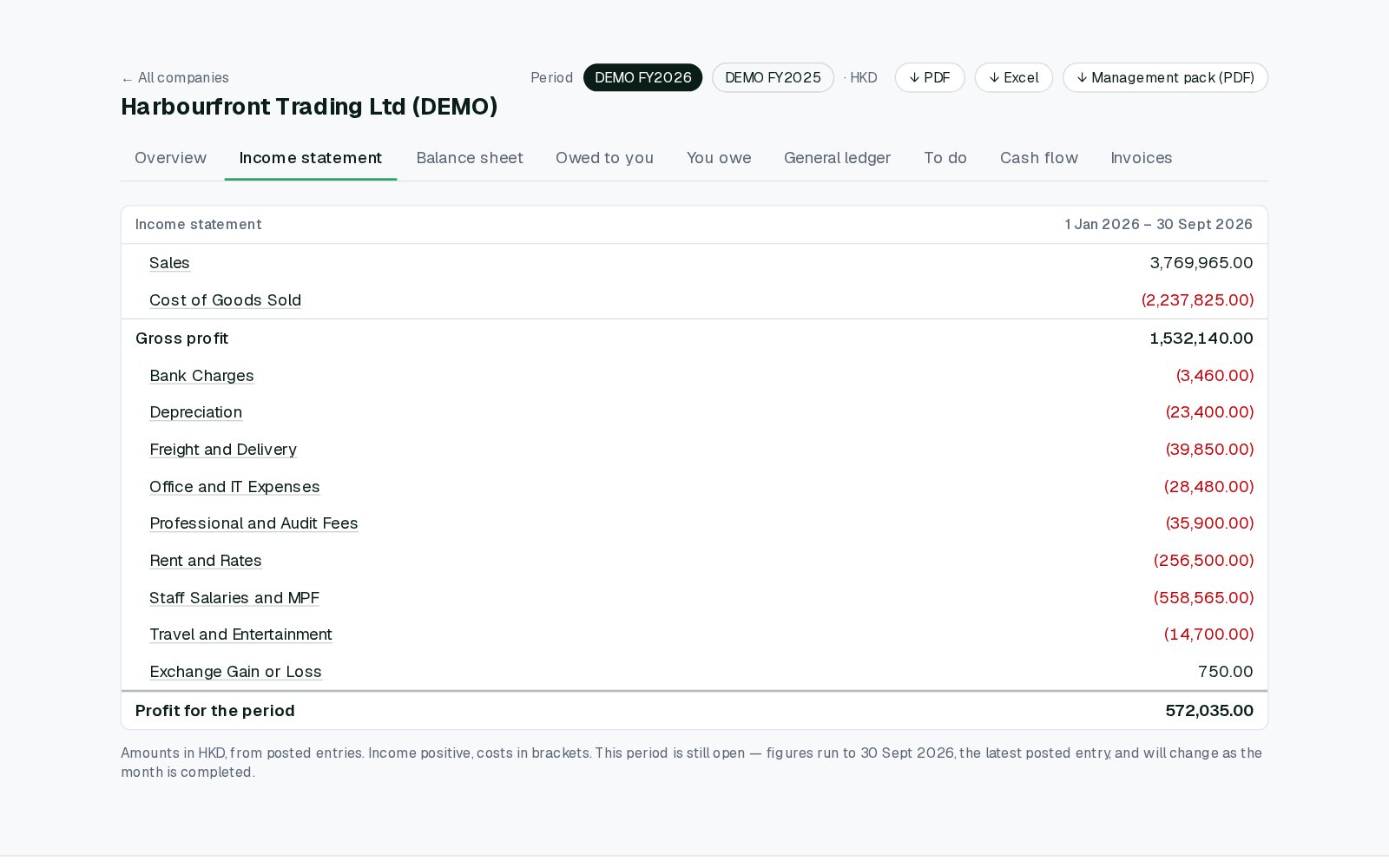Select the Profit for the period total 572,035.00
Viewport: 1389px width, 868px height.
pyautogui.click(x=1209, y=711)
